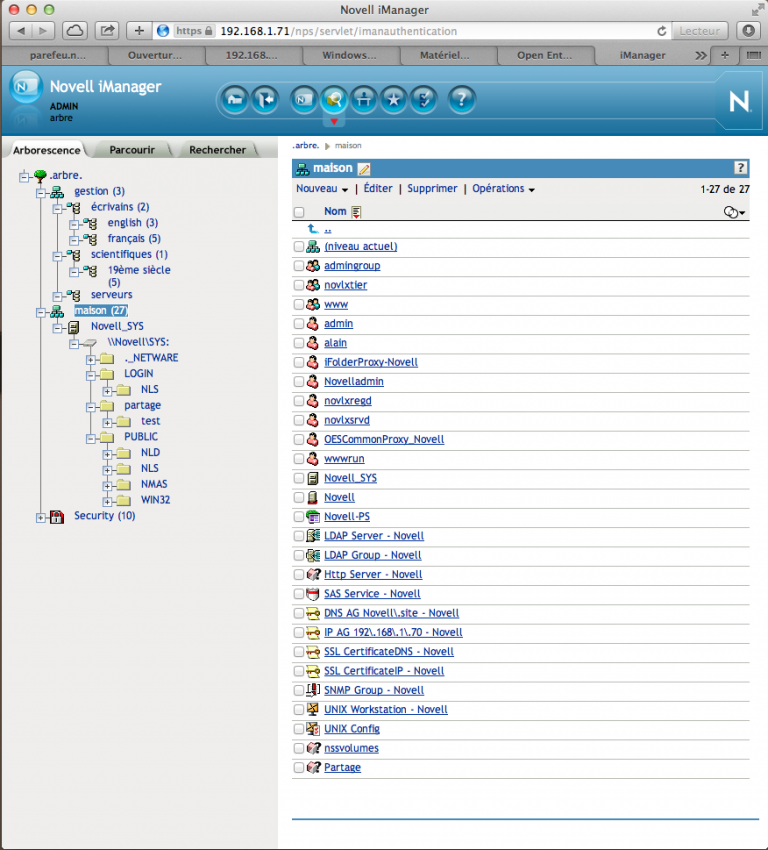Click the sort icon next to Nom
The height and width of the screenshot is (850, 768).
[356, 212]
